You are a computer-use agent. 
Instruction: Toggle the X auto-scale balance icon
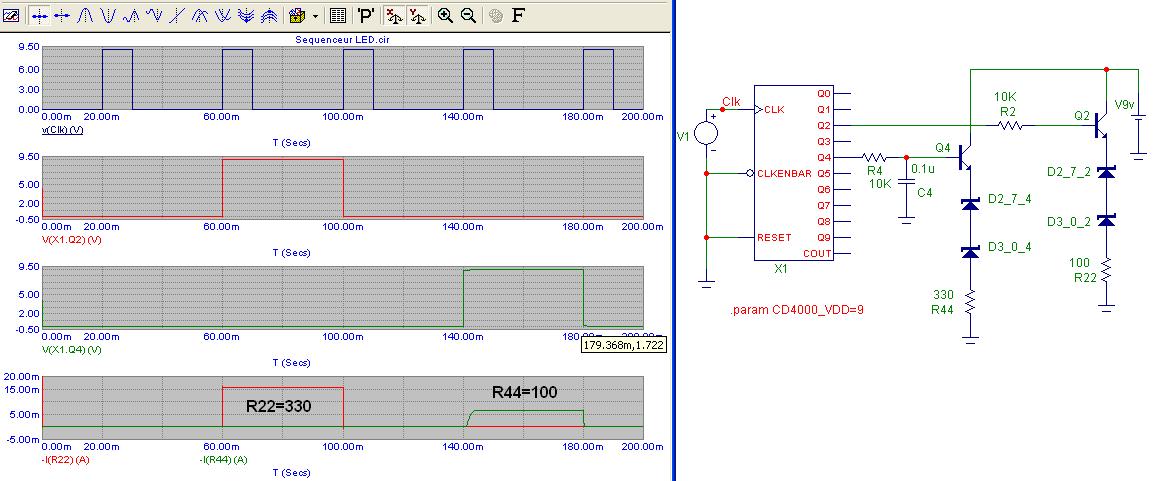[x=396, y=15]
